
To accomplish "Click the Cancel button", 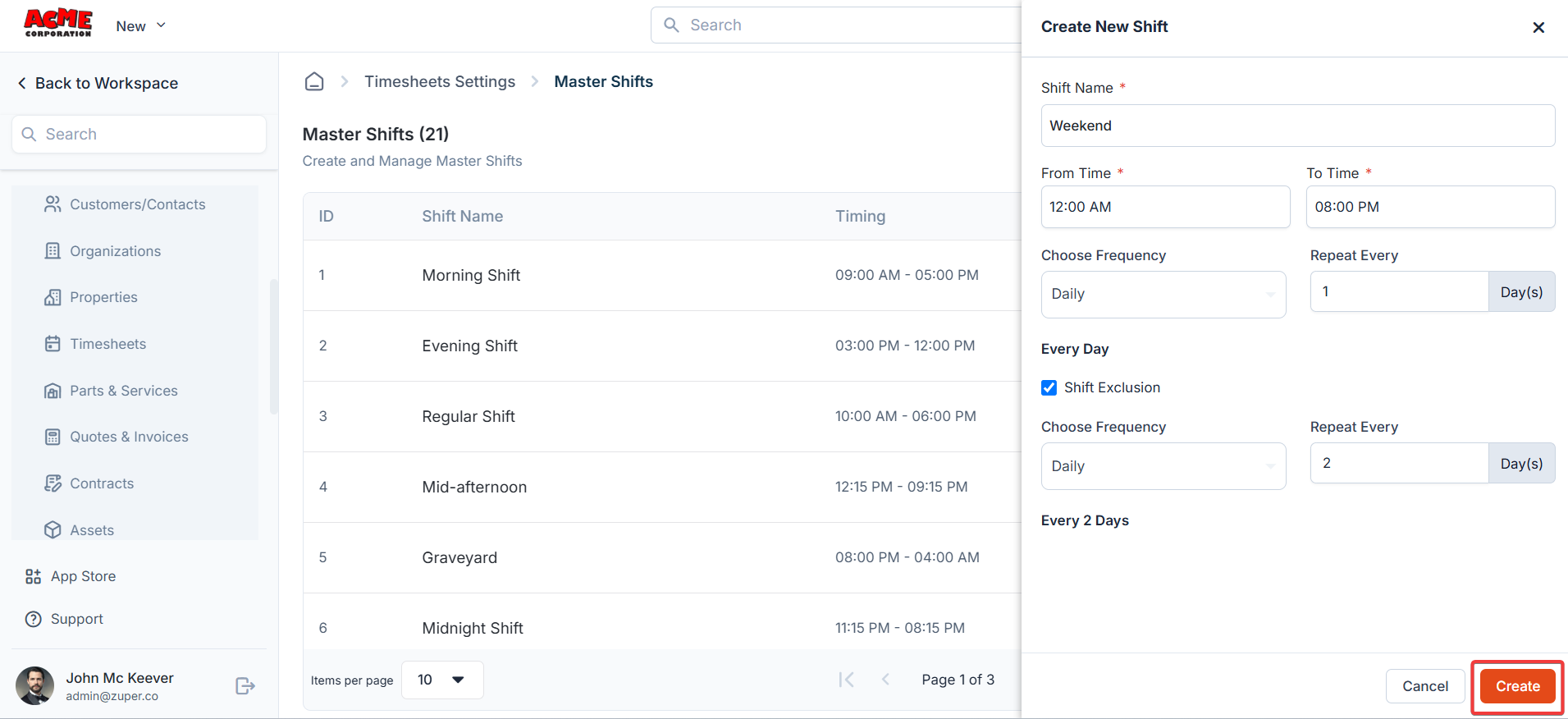I will [x=1425, y=686].
